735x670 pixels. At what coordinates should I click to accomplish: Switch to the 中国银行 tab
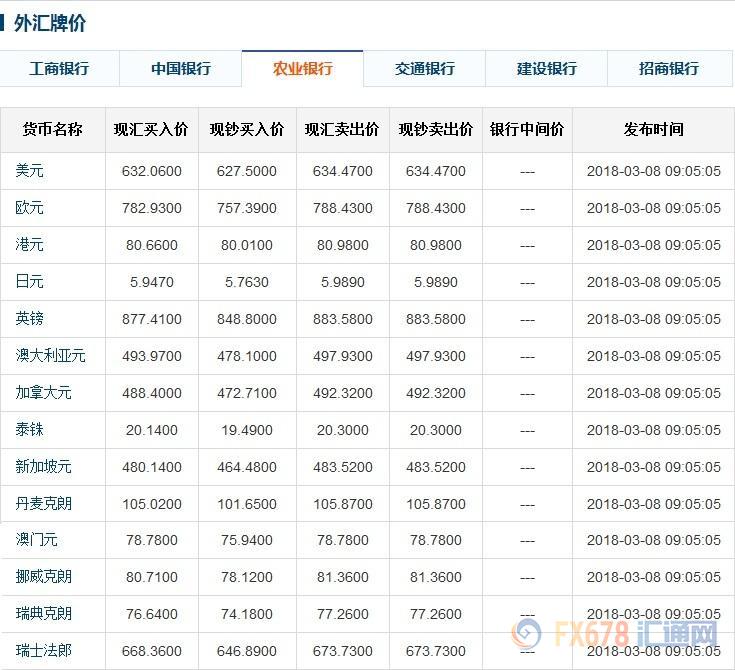tap(181, 68)
